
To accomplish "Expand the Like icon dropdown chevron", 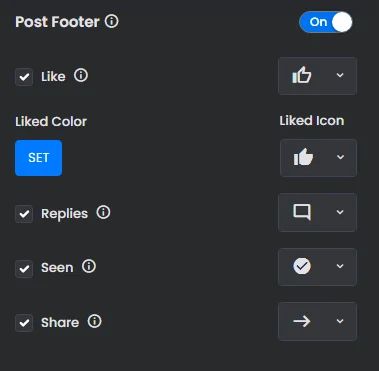I will 340,75.
